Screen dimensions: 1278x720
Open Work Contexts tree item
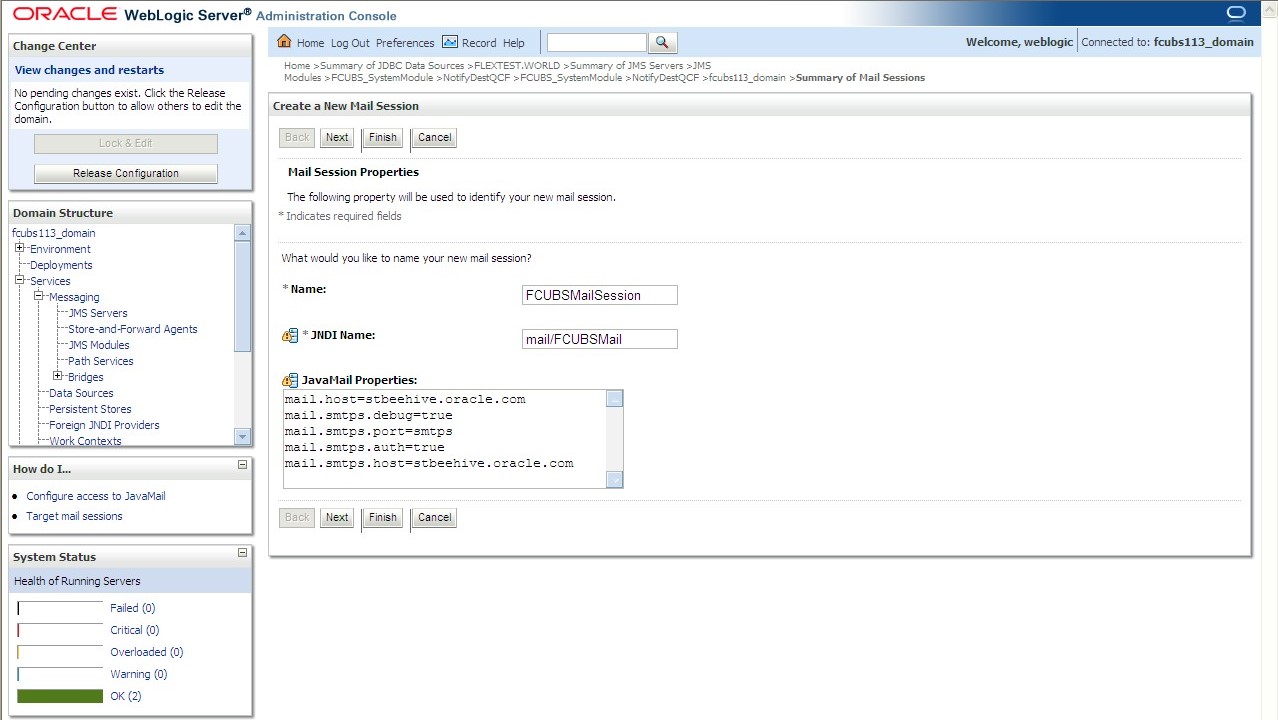85,441
